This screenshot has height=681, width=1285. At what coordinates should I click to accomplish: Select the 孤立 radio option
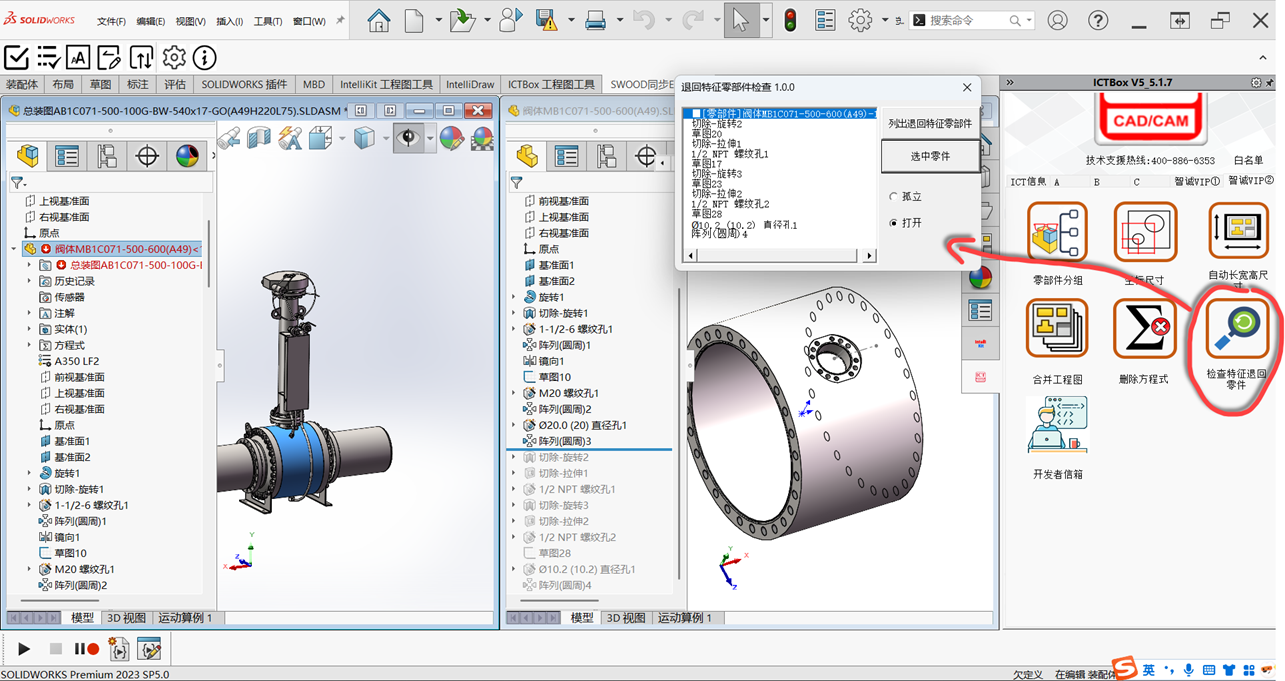(894, 197)
